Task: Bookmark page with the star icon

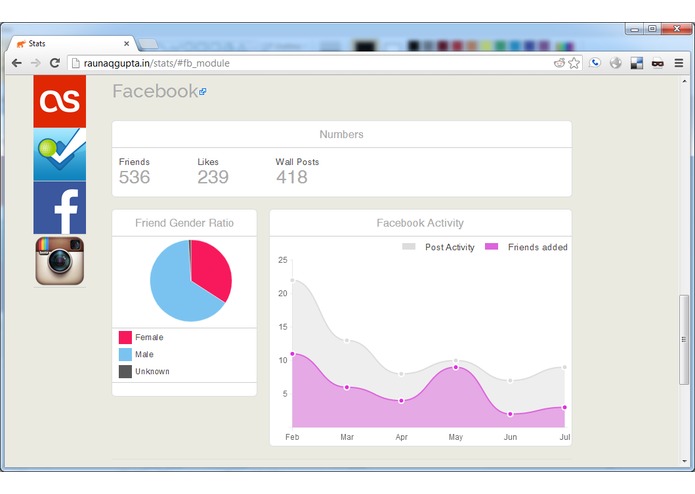Action: click(574, 63)
